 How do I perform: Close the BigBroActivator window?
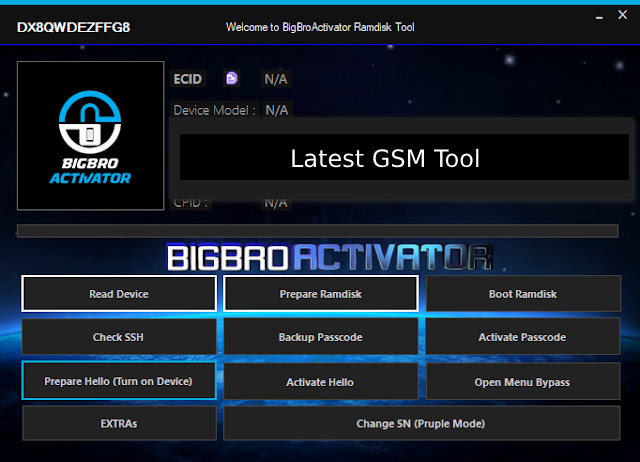coord(622,15)
